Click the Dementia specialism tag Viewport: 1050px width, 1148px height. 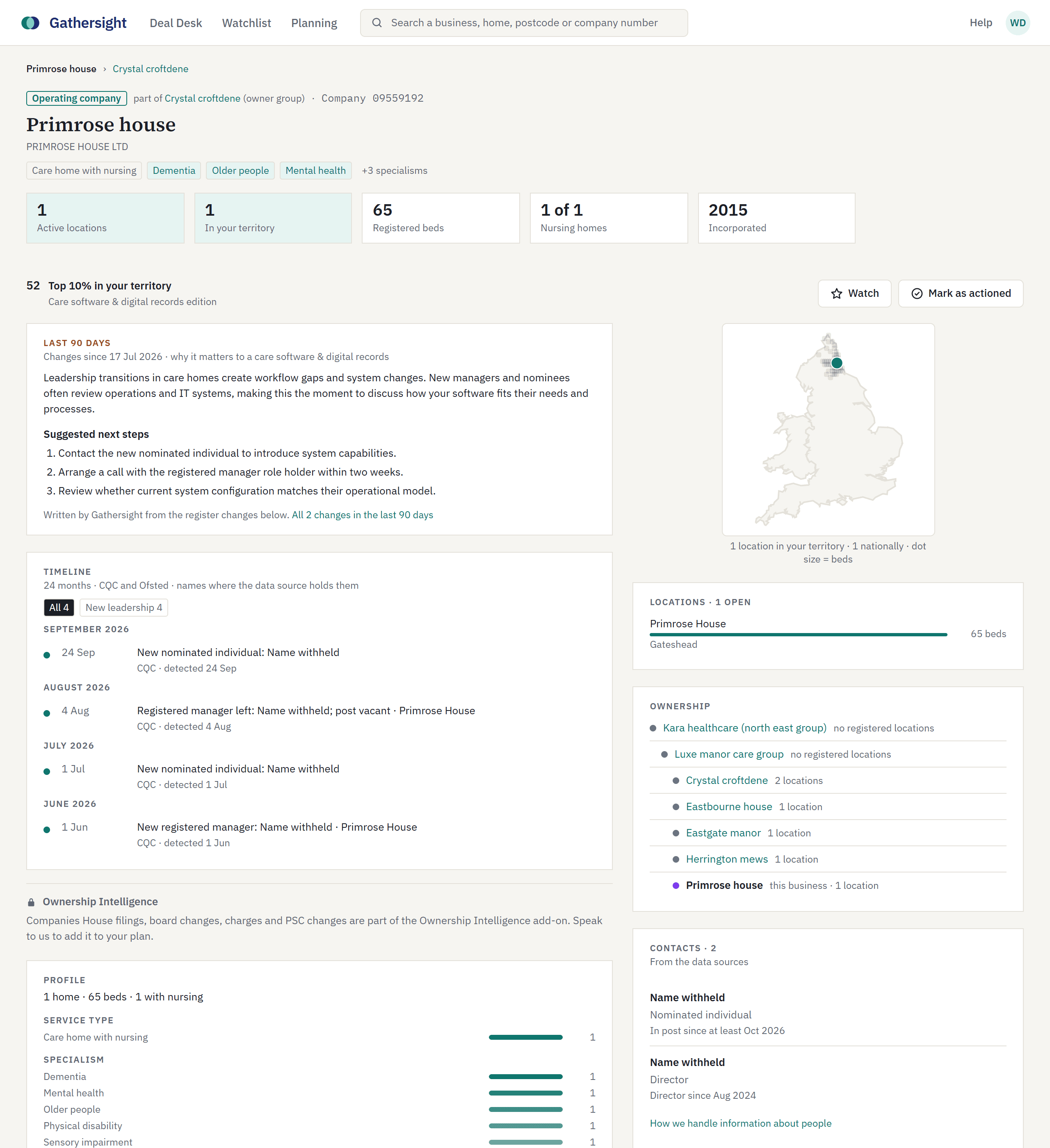174,170
